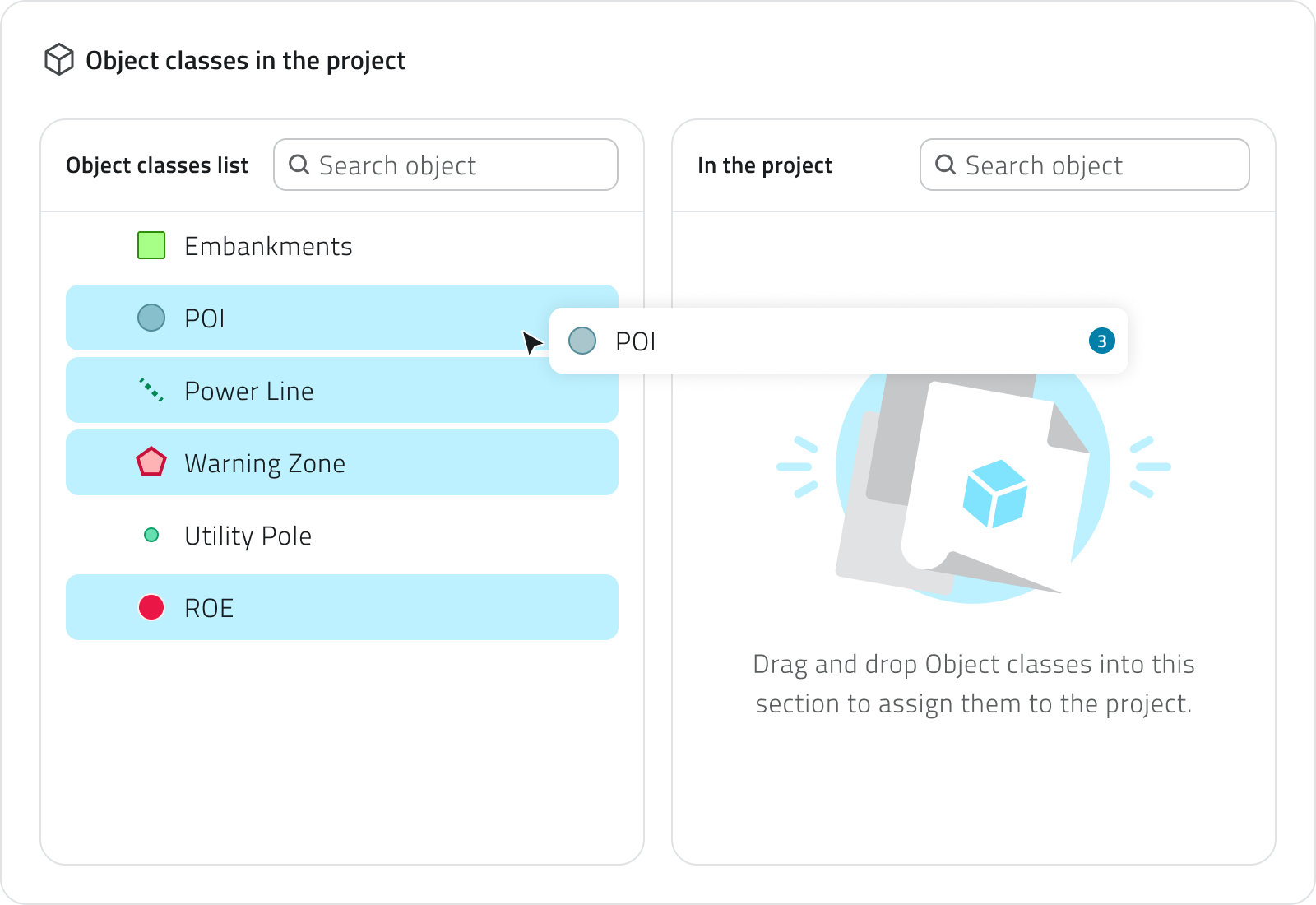The width and height of the screenshot is (1316, 905).
Task: Focus the Object classes list search field
Action: 461,165
